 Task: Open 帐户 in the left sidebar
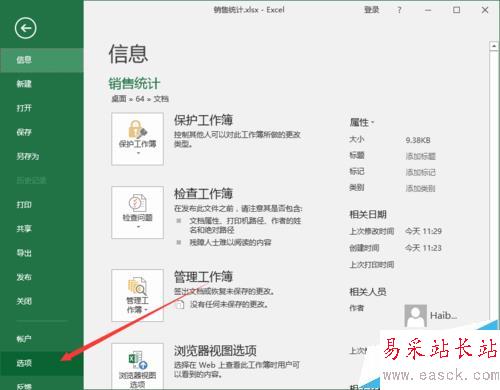pyautogui.click(x=42, y=339)
